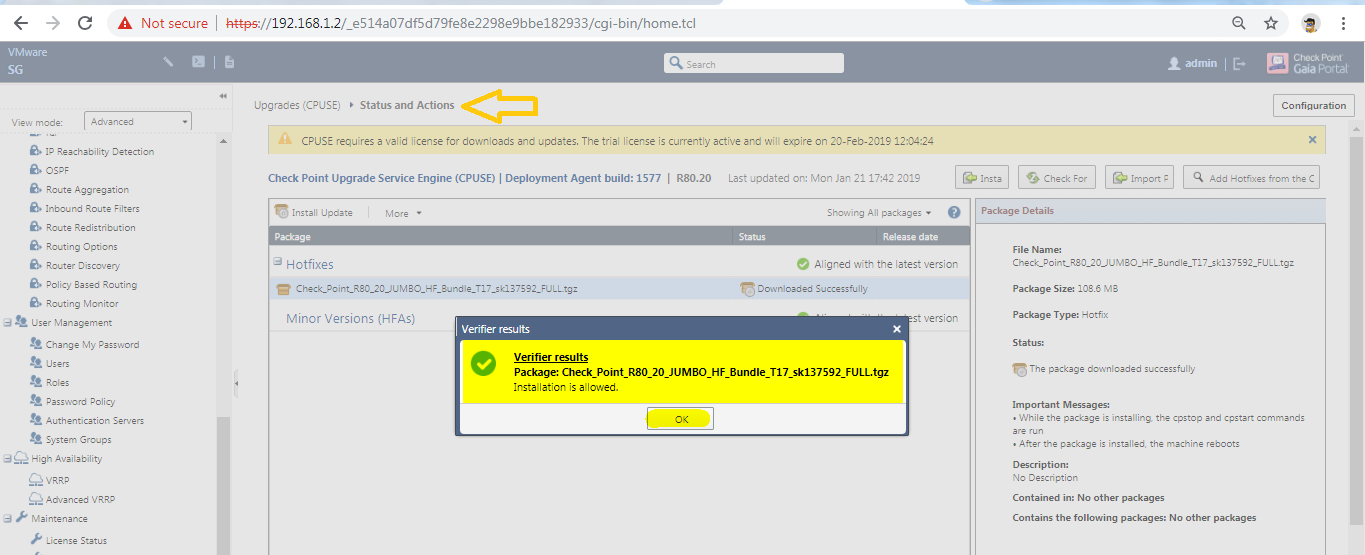1365x555 pixels.
Task: Open Router Discovery page
Action: 83,266
